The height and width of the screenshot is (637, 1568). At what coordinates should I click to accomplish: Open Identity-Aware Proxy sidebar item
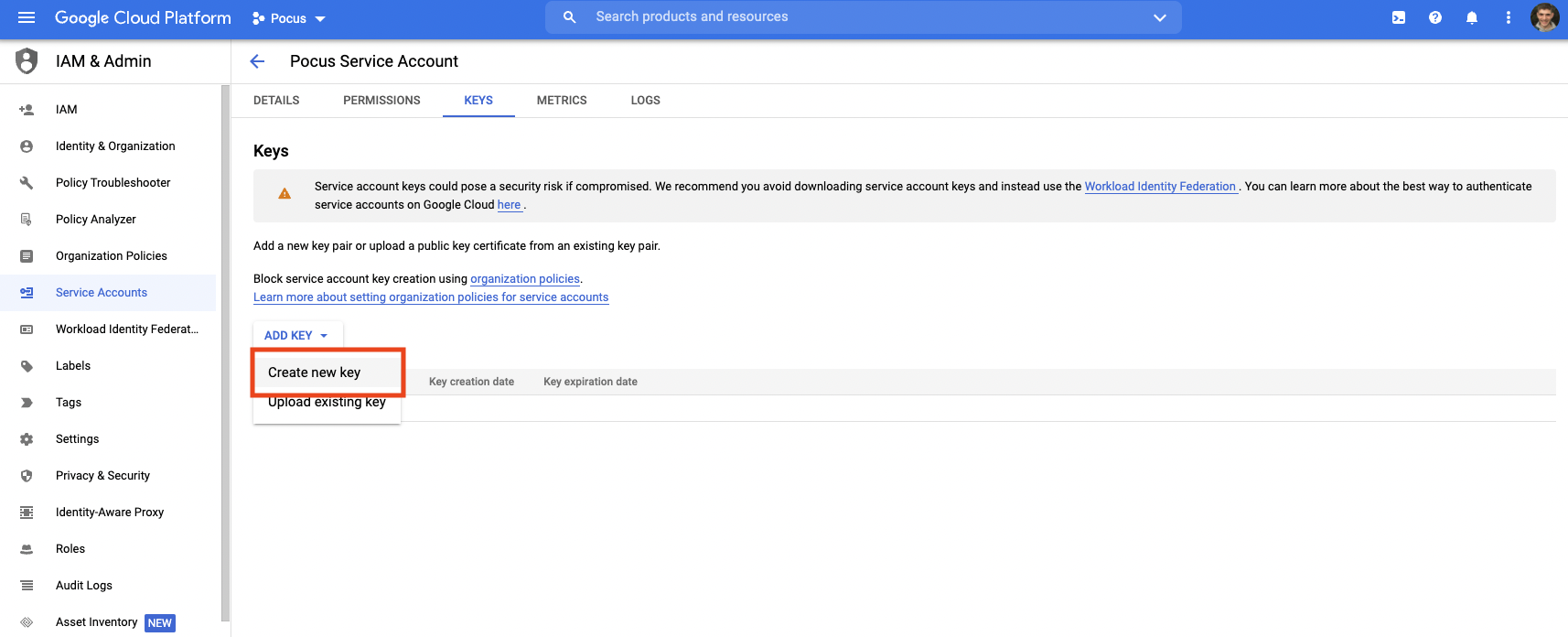pos(108,513)
